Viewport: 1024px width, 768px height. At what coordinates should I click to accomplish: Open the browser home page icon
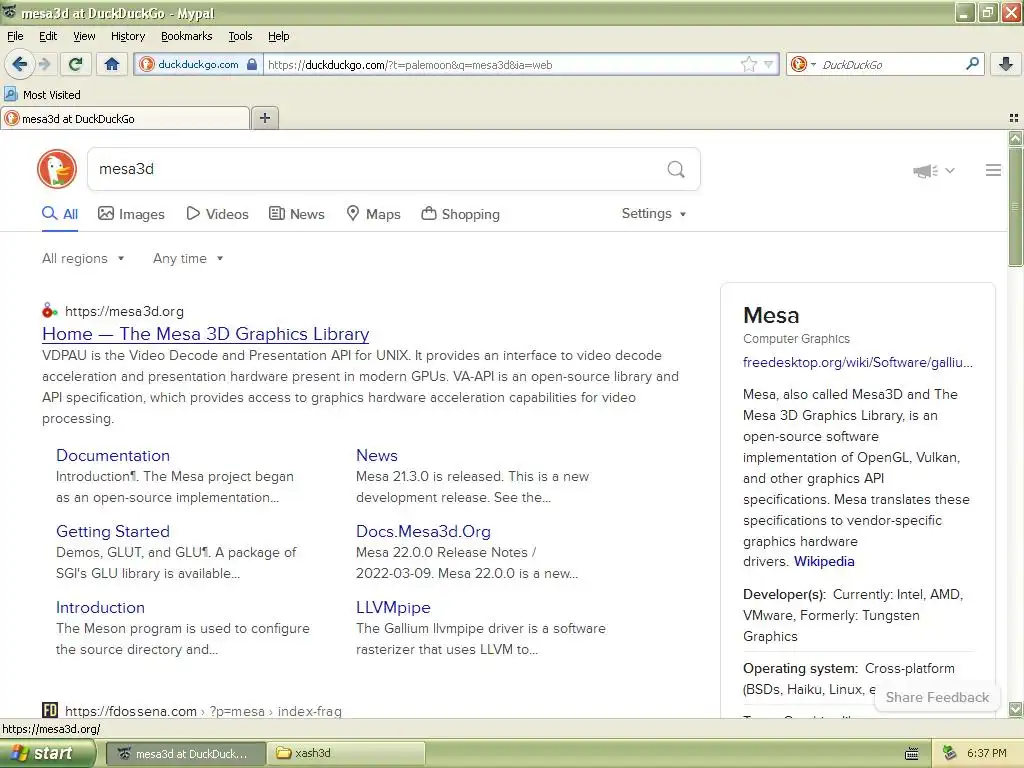coord(112,64)
